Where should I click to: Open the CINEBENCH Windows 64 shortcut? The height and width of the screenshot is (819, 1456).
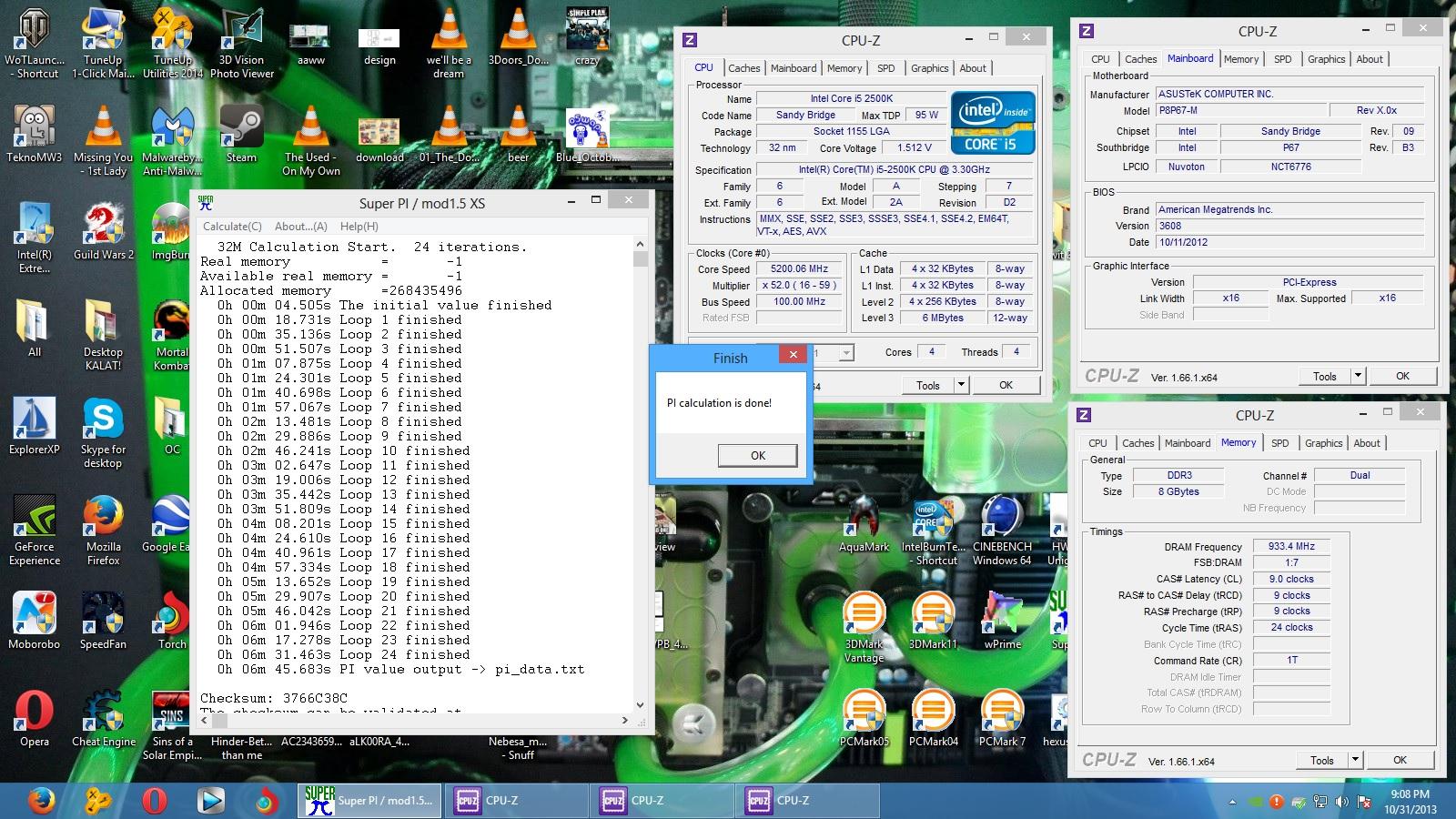pos(1002,531)
